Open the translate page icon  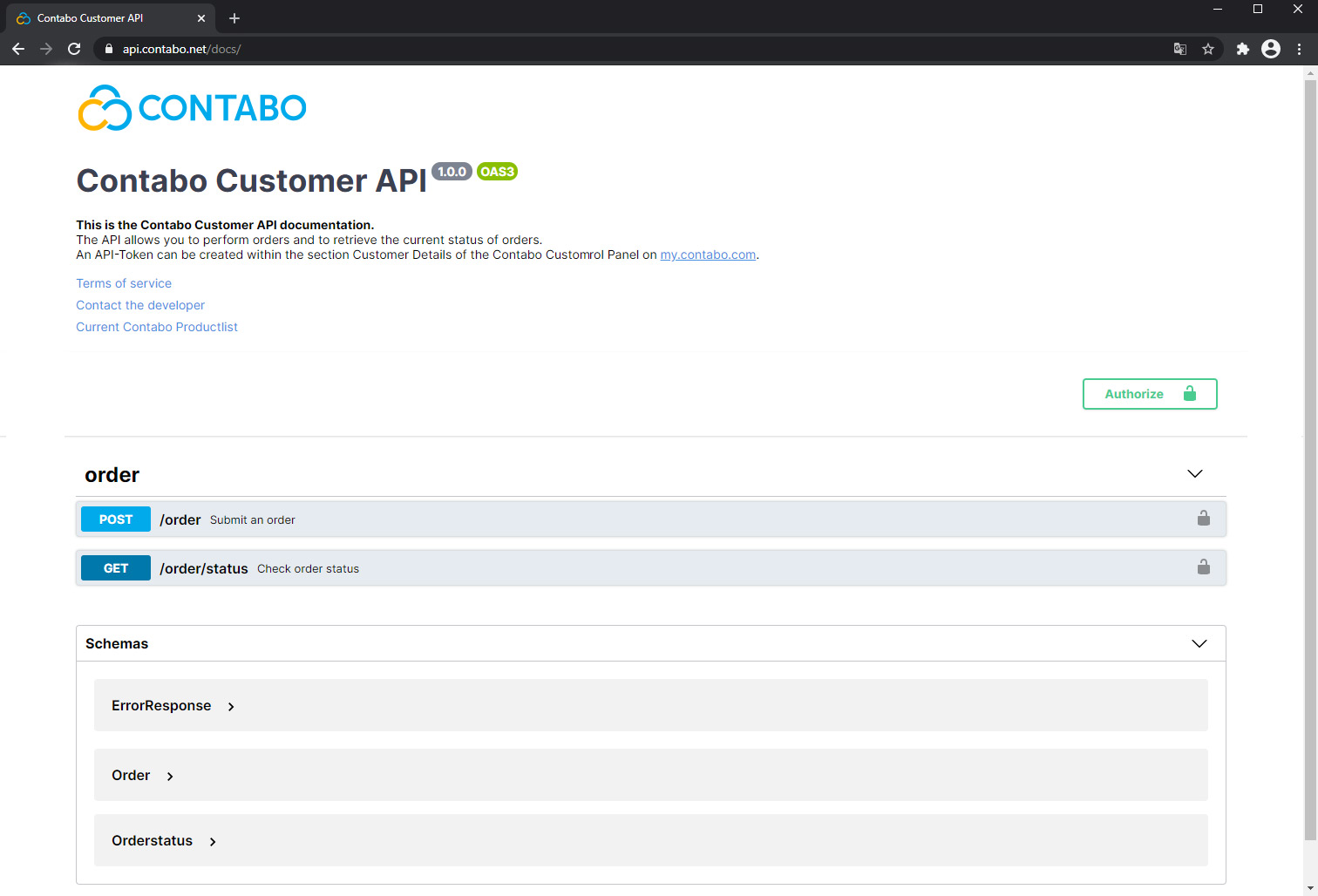pos(1180,49)
